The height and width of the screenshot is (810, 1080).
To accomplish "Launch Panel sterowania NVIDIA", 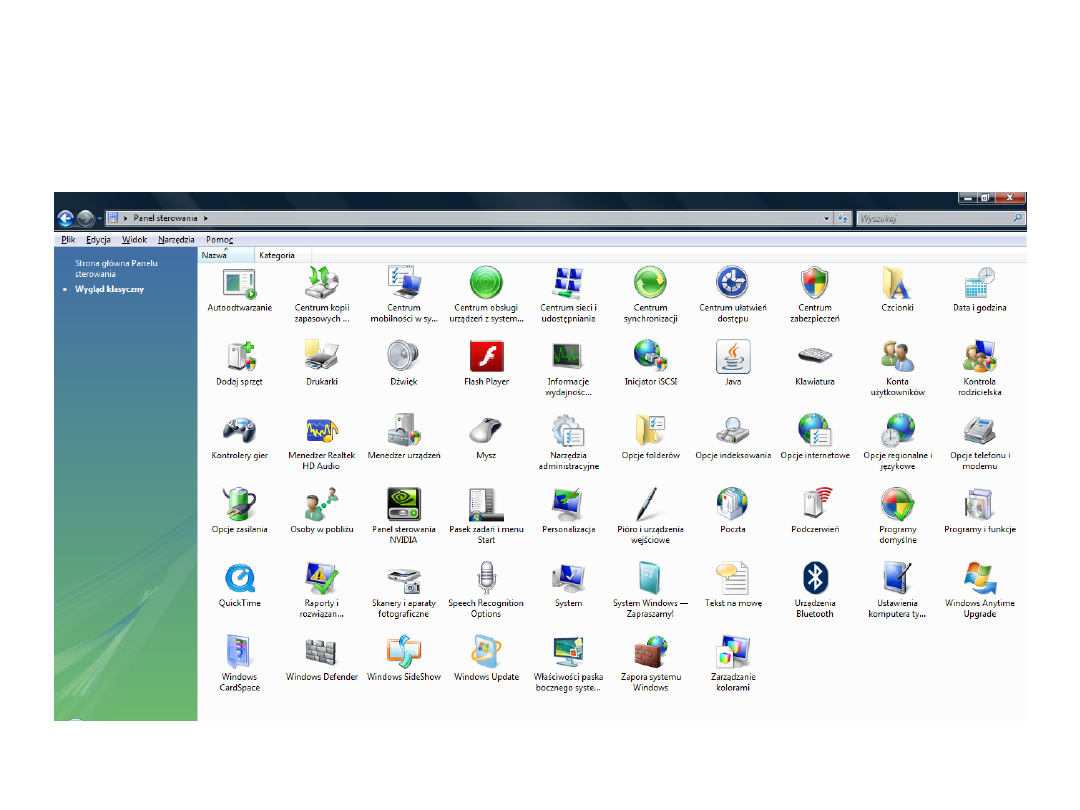I will point(404,505).
